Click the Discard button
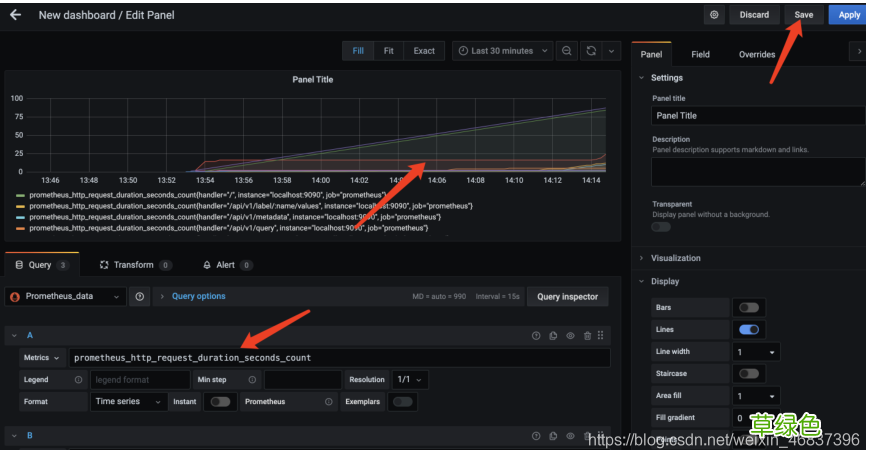The height and width of the screenshot is (459, 870). click(x=755, y=15)
